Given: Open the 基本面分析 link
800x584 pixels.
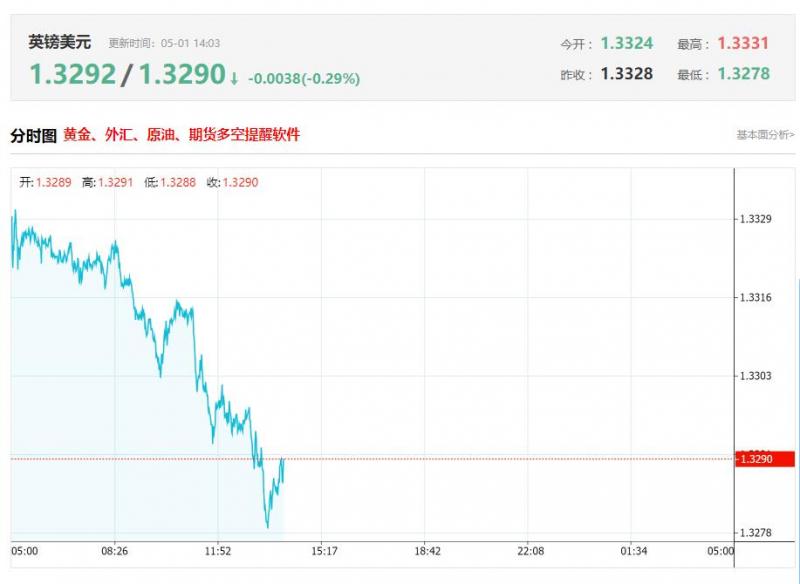Looking at the screenshot, I should coord(765,135).
